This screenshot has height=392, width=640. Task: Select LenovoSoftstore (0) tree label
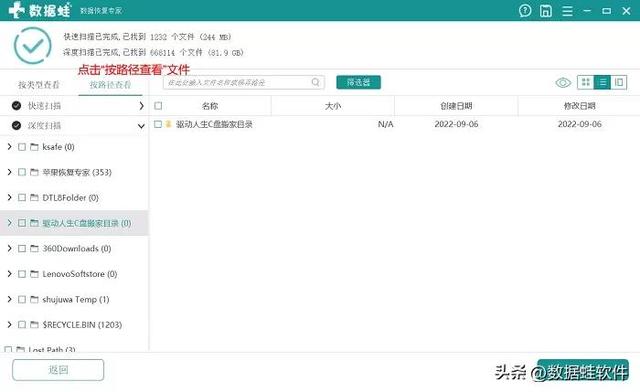coord(80,274)
